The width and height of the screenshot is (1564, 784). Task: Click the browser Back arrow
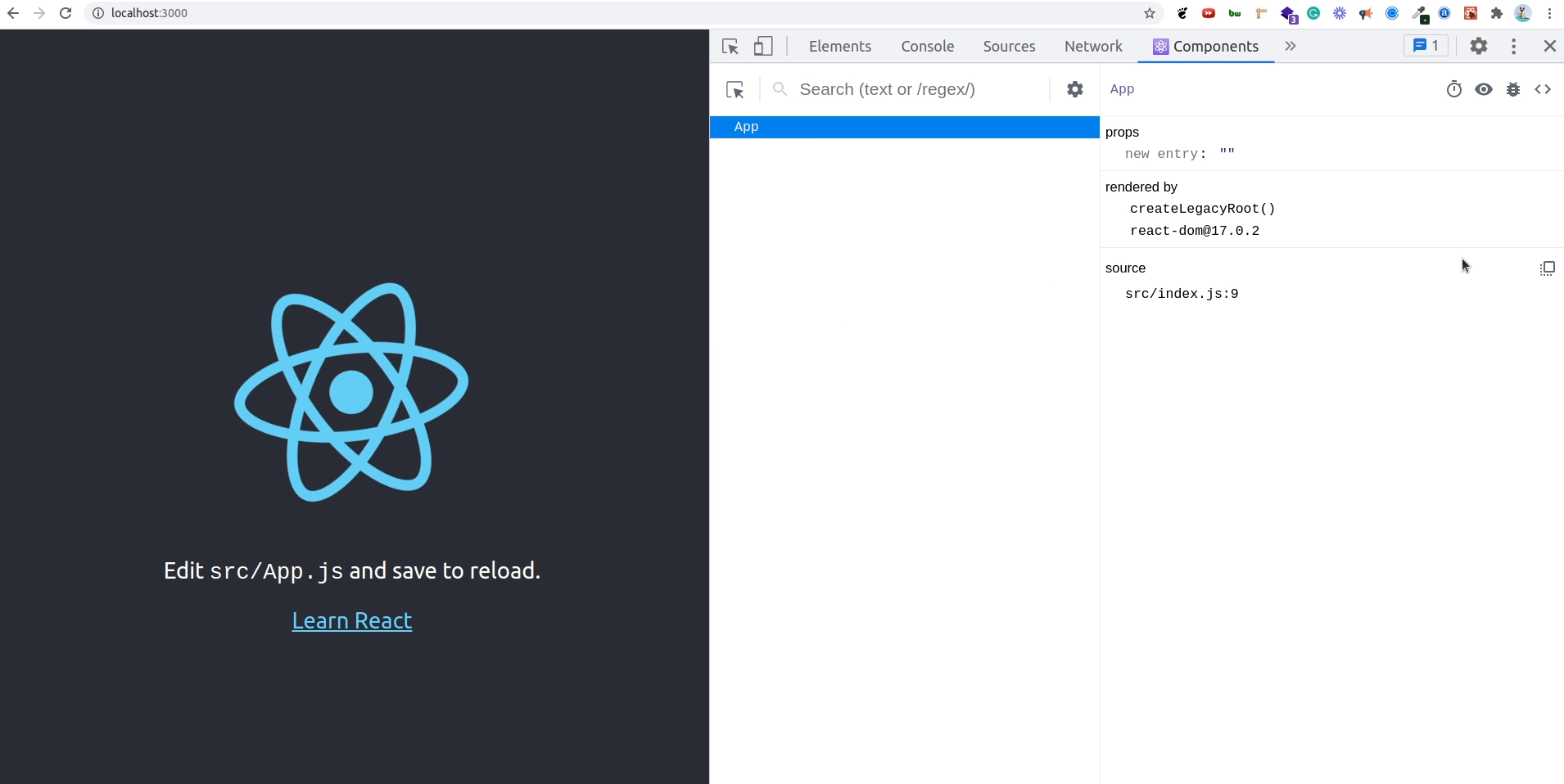coord(13,13)
